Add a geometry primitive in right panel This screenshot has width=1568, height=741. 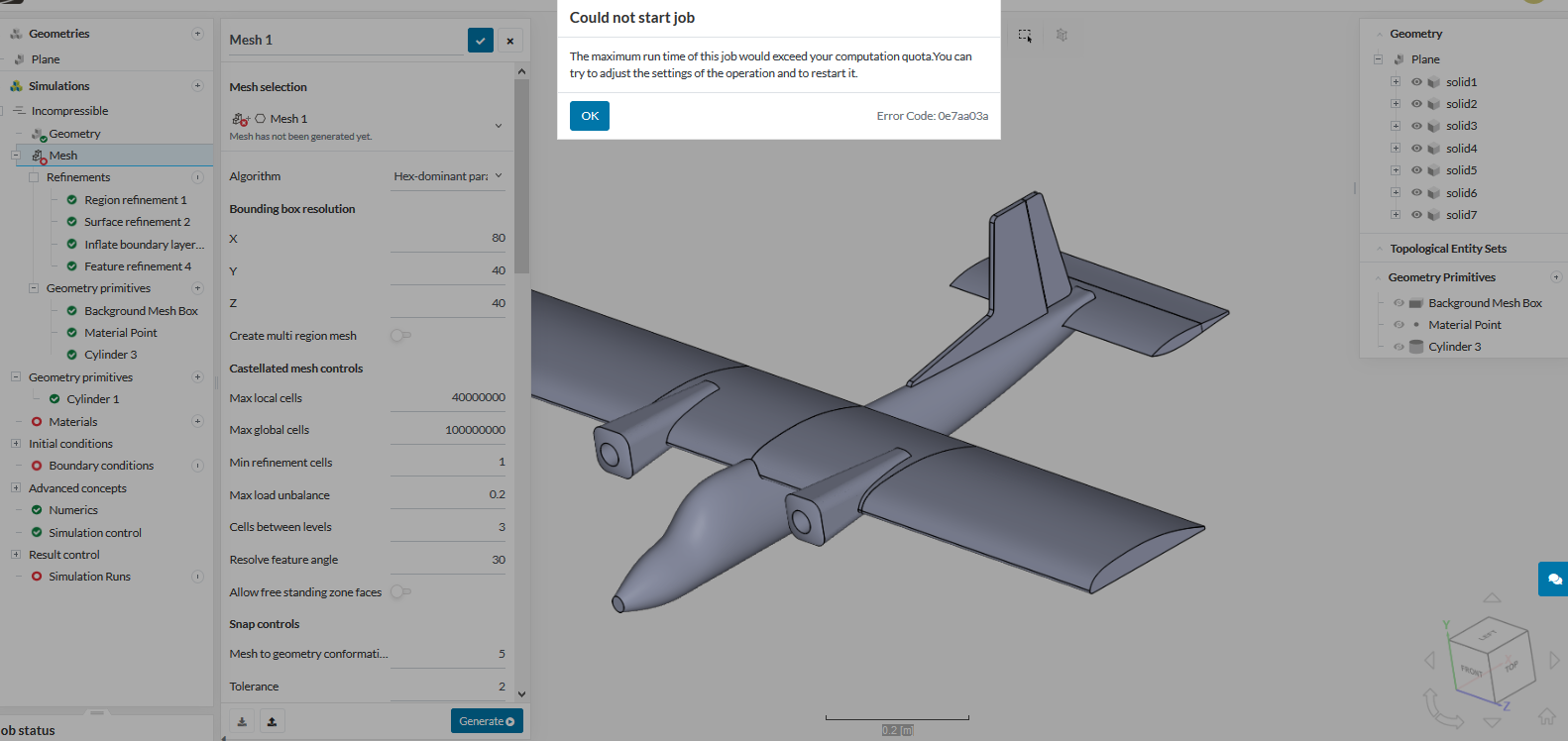click(1556, 277)
